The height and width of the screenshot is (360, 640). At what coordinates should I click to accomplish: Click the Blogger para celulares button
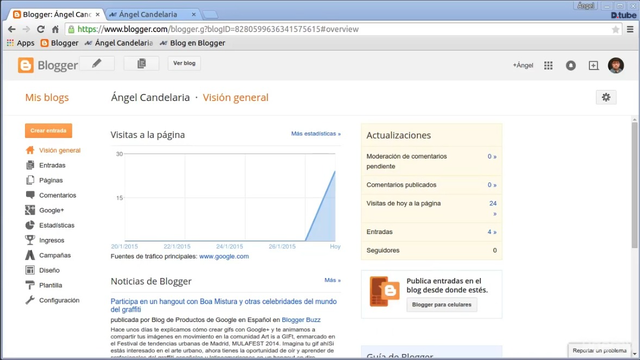tap(442, 304)
